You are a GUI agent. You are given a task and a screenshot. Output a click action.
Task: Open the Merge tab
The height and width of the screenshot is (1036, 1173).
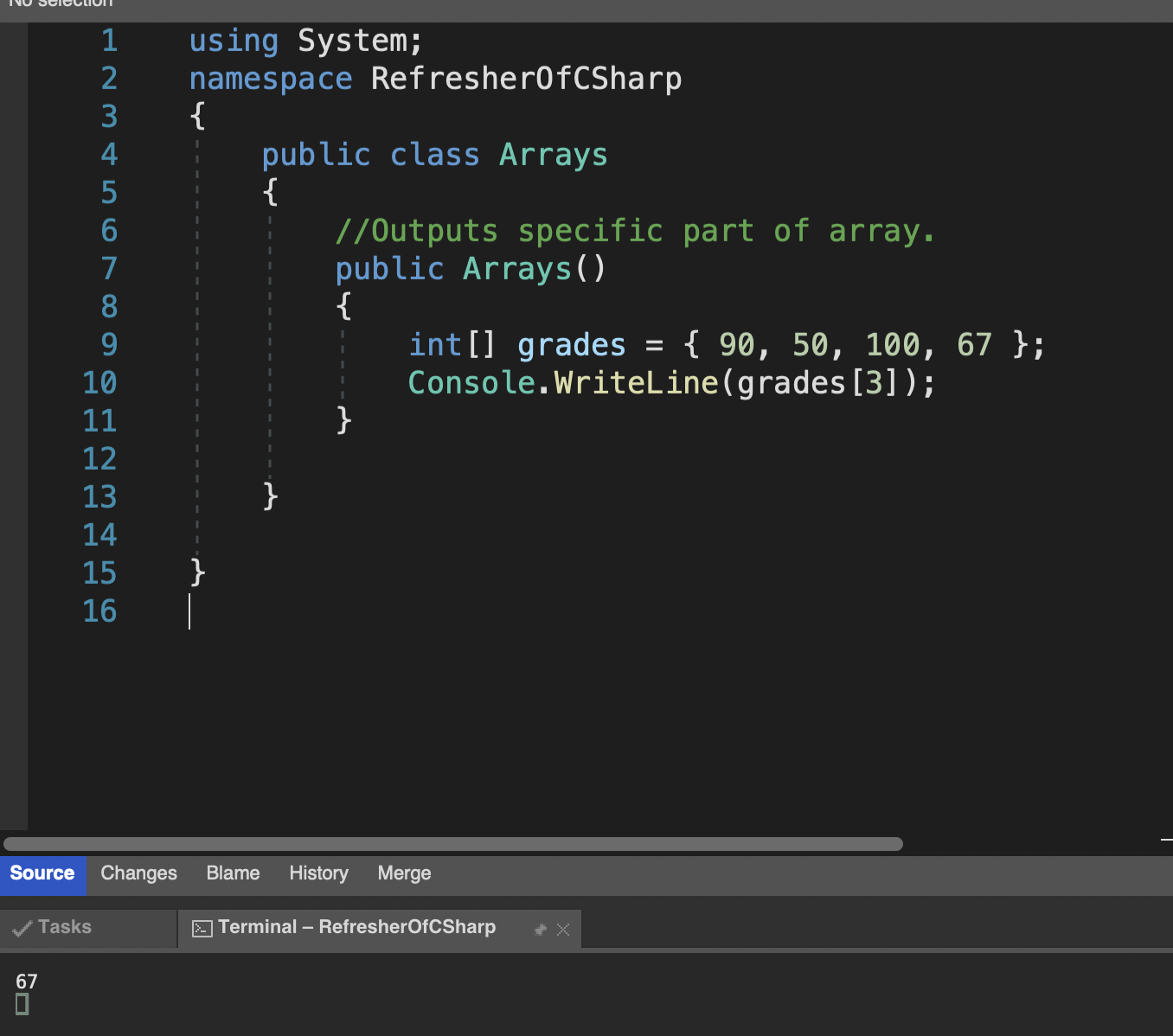(x=404, y=873)
